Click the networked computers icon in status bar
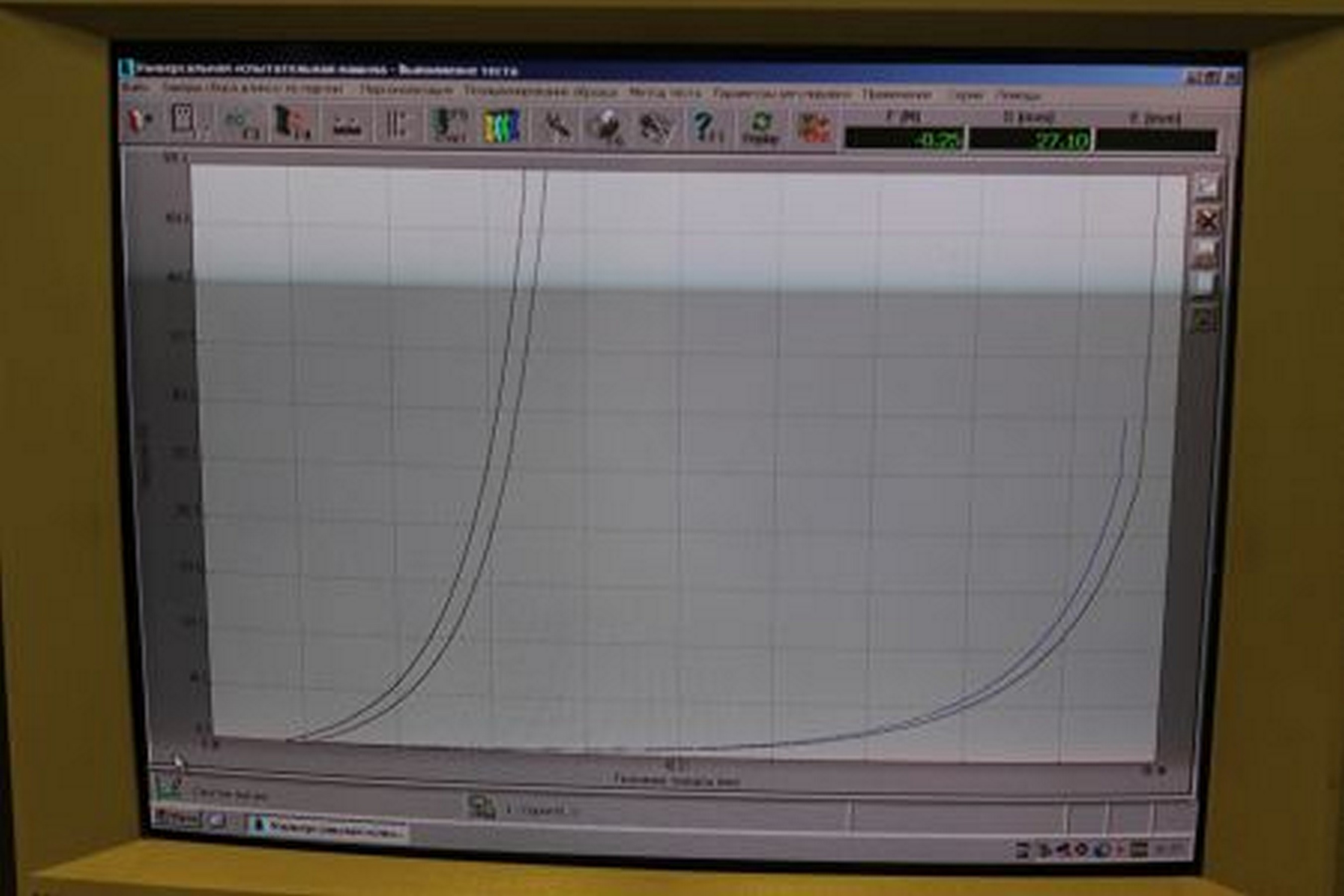 click(482, 807)
